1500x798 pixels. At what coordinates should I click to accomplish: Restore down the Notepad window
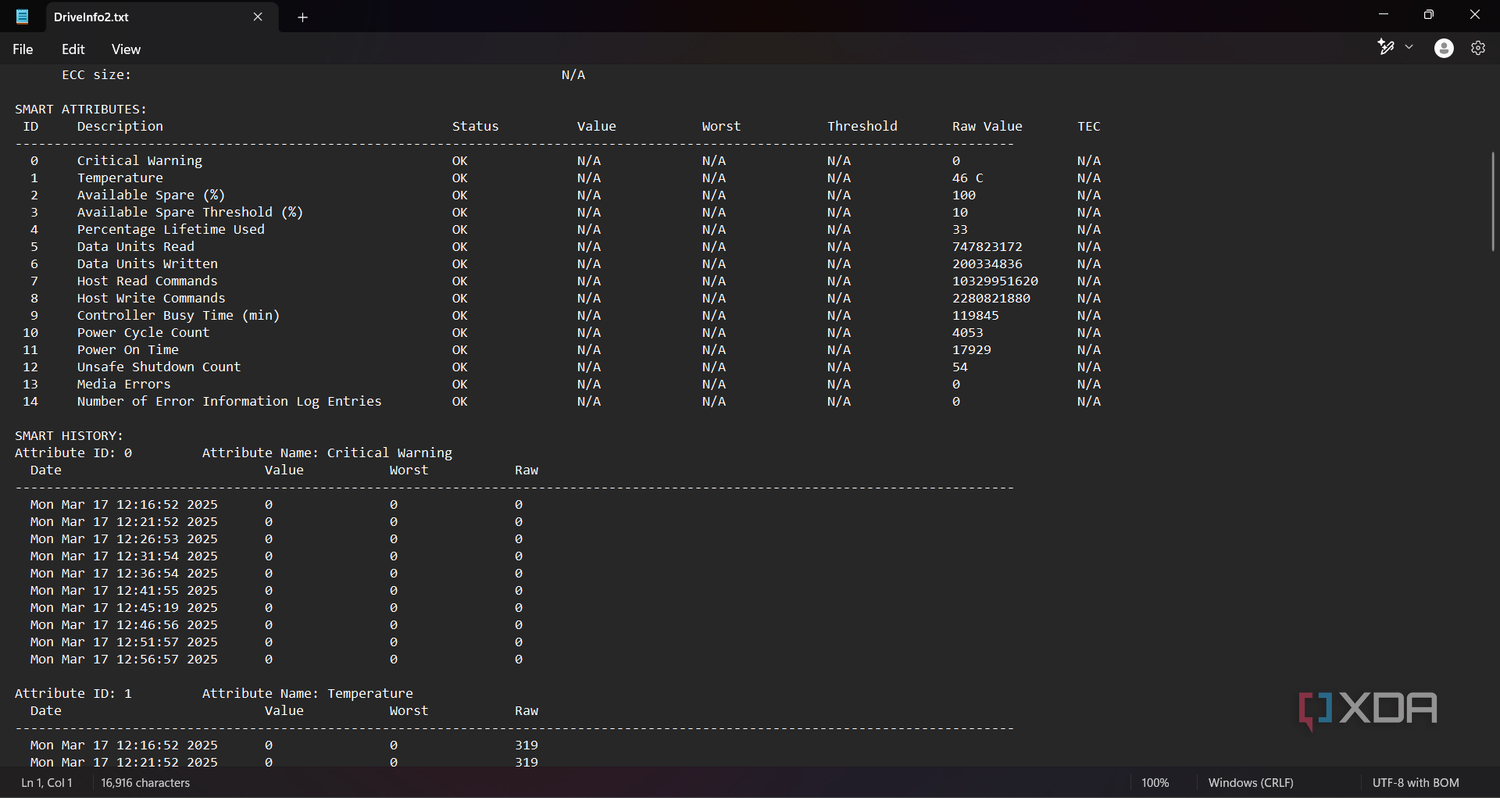point(1429,15)
